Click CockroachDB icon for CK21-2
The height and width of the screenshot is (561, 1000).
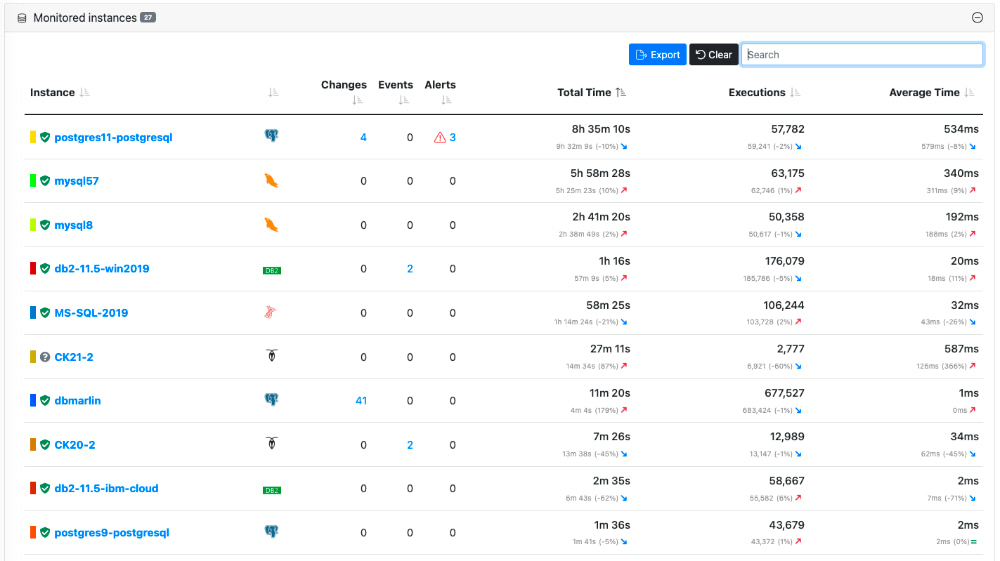click(272, 356)
